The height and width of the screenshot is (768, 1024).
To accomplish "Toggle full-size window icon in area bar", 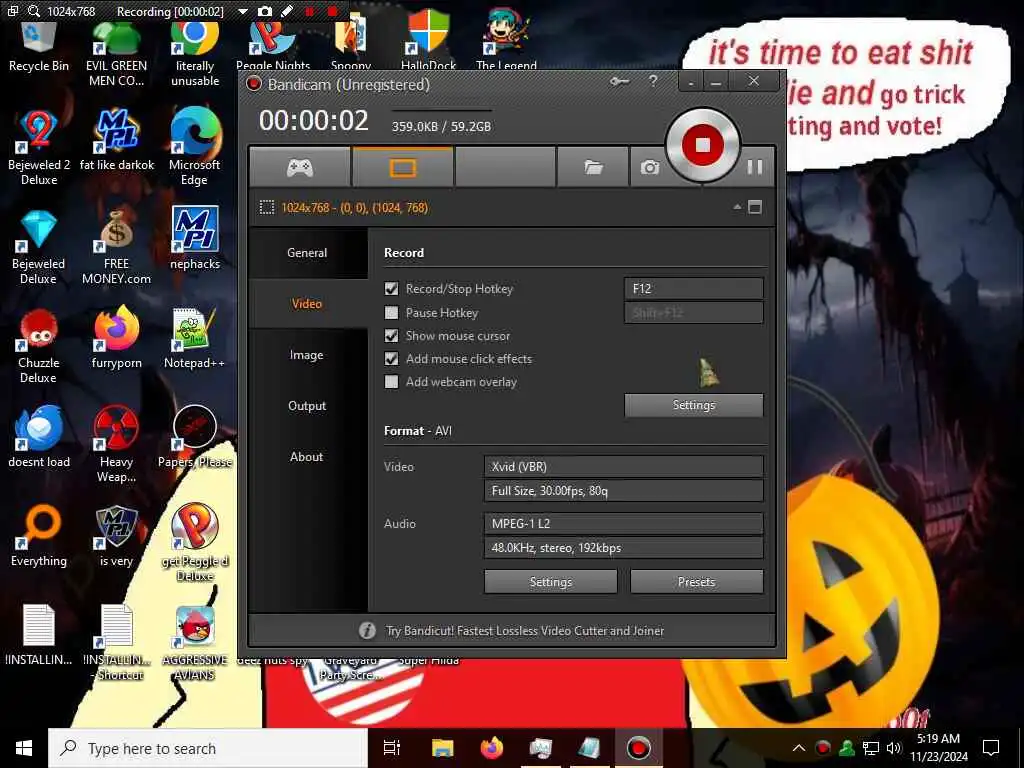I will [755, 207].
